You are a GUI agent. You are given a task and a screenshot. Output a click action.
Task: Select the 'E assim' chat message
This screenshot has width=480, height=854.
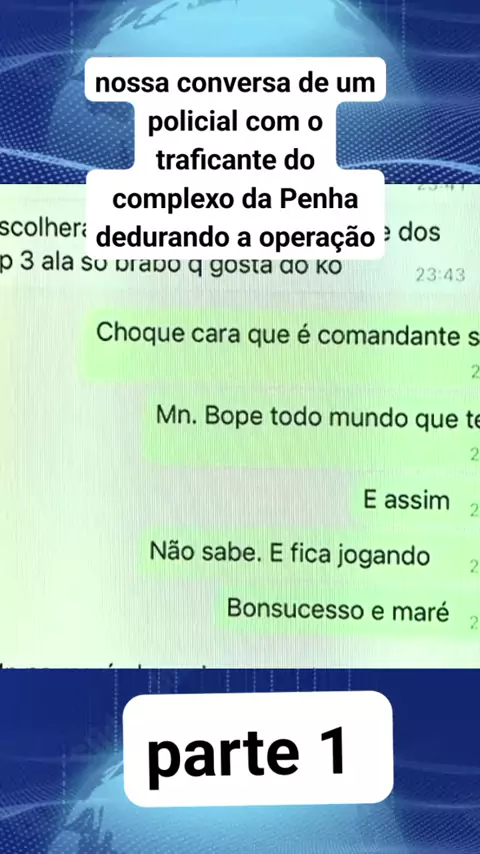(x=406, y=501)
